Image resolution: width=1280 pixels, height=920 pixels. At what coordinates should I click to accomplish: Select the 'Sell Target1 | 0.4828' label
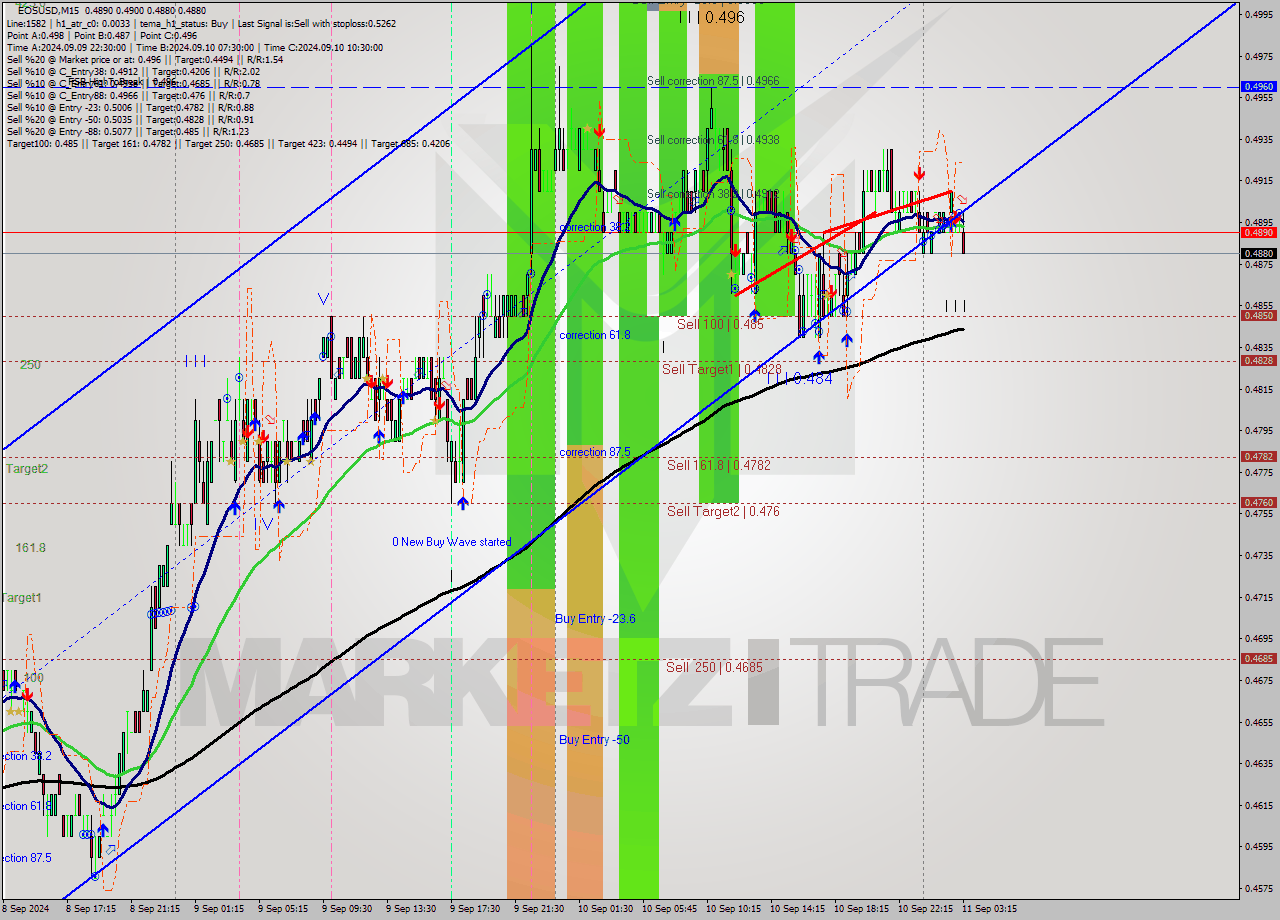point(722,369)
